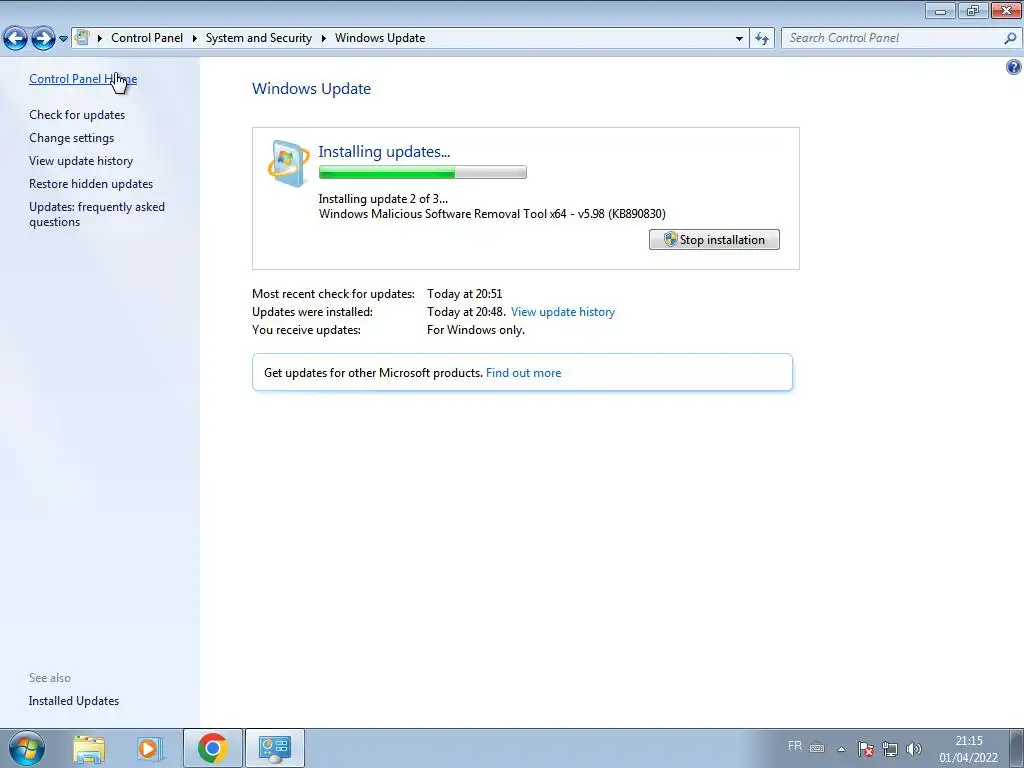Open the Windows Start menu
The width and height of the screenshot is (1024, 768).
click(x=27, y=748)
